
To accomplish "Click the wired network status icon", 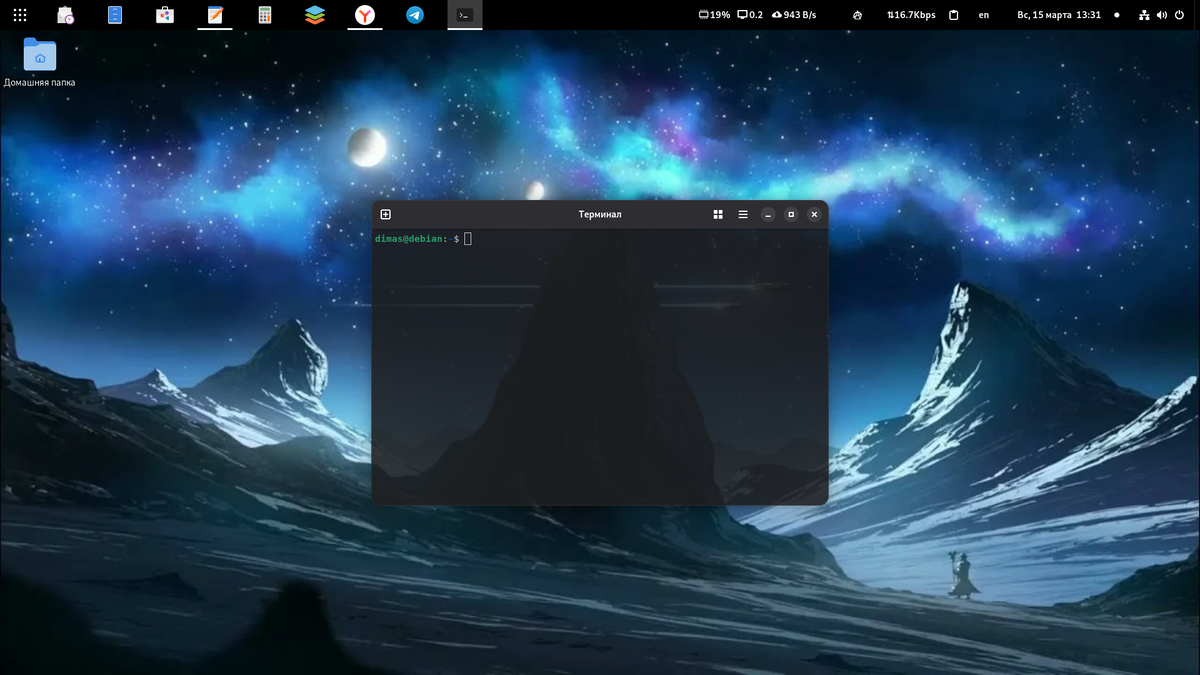I will pos(1144,15).
